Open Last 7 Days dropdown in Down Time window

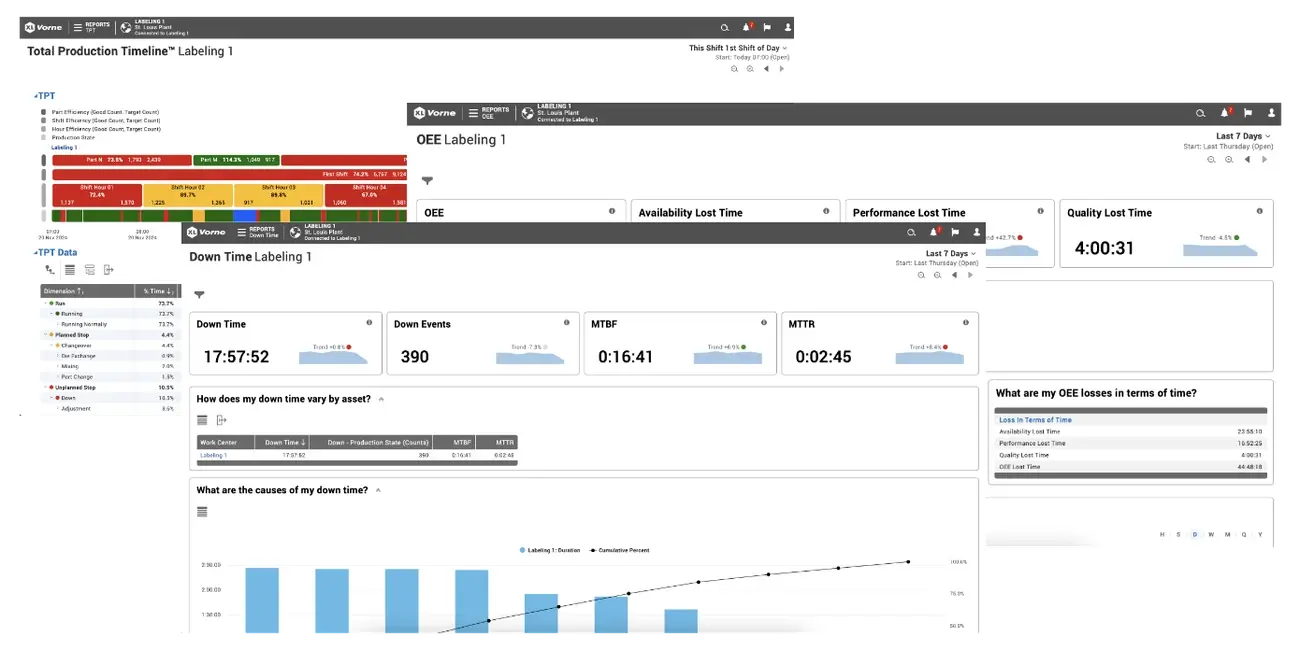(x=951, y=253)
